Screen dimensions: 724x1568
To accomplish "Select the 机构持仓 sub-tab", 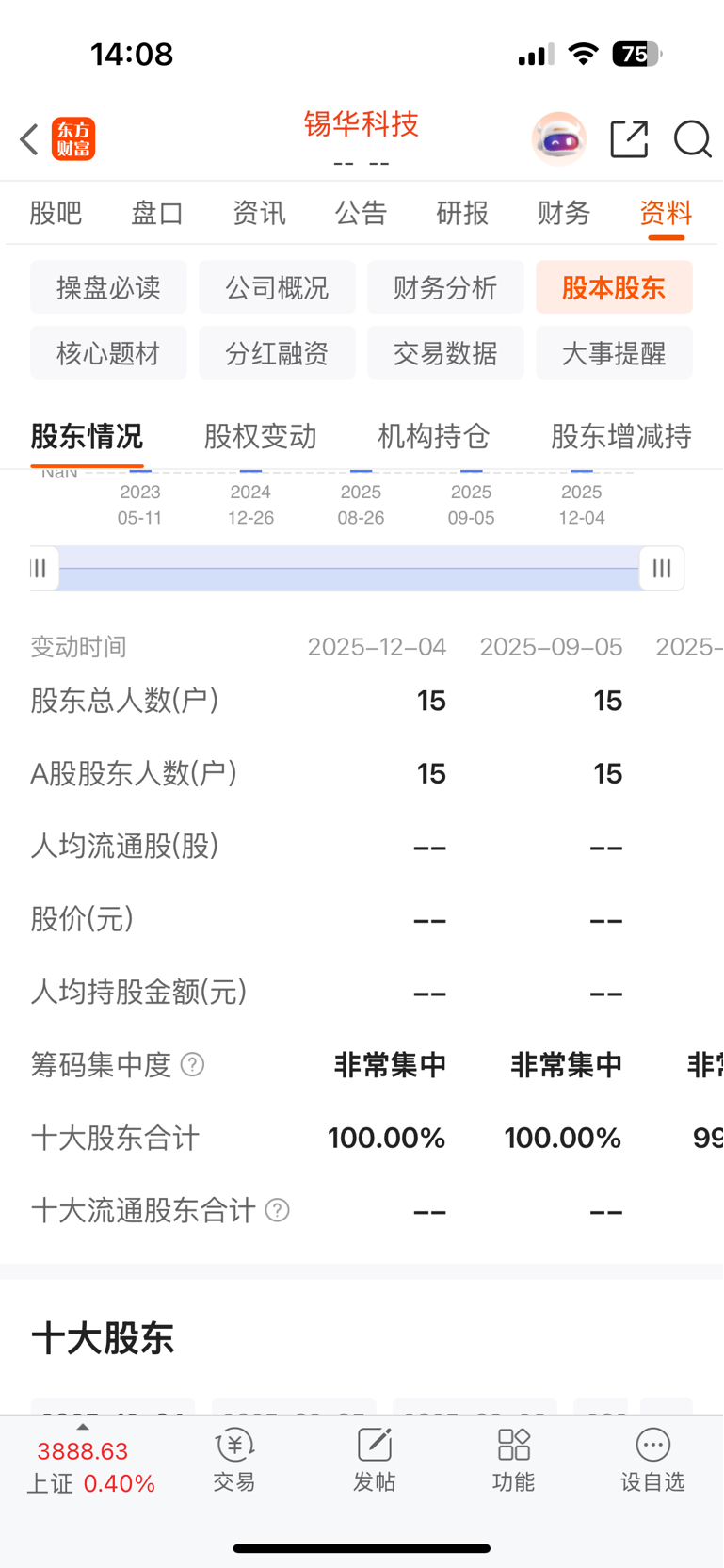I will (x=434, y=436).
